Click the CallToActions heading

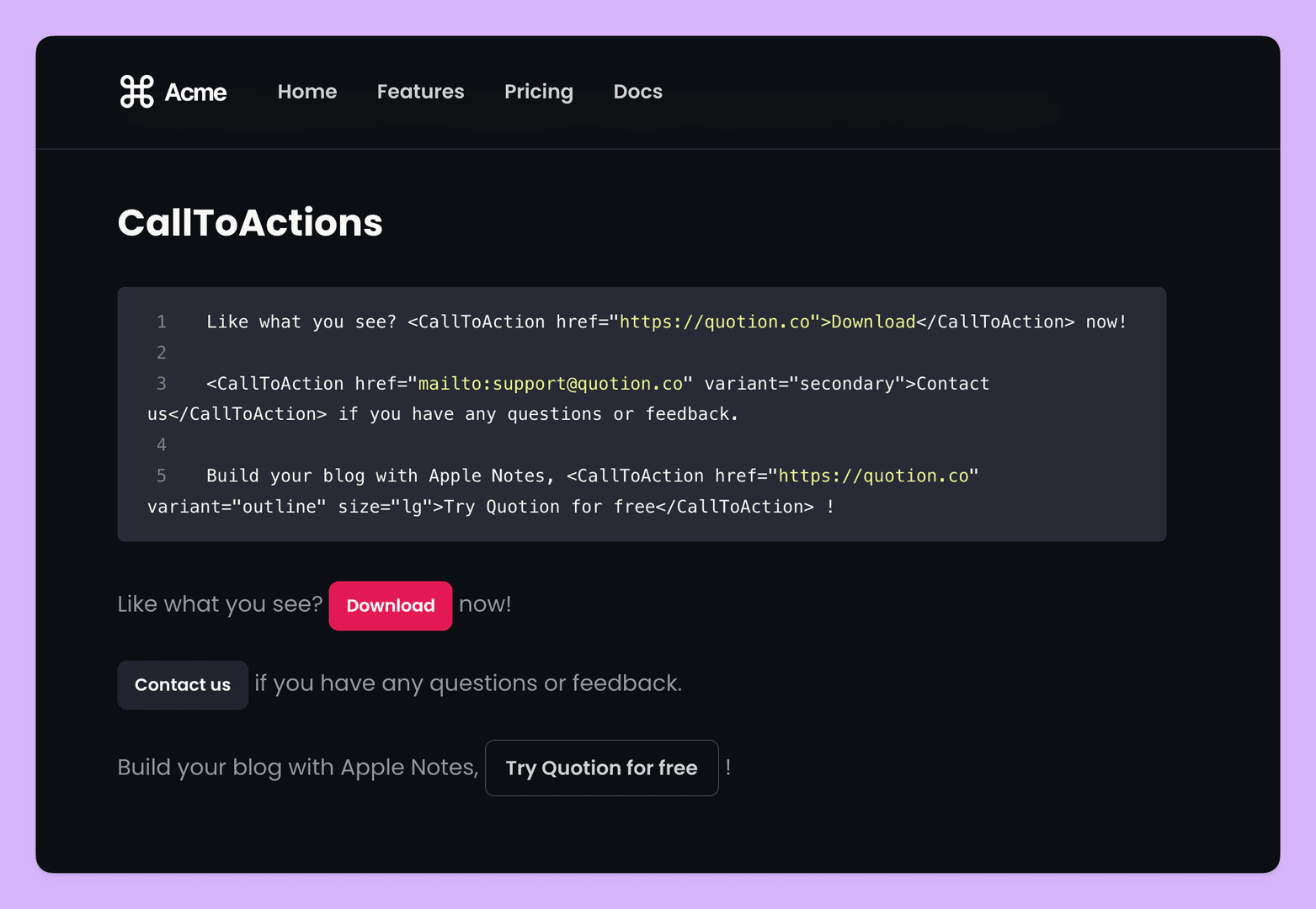pos(250,223)
